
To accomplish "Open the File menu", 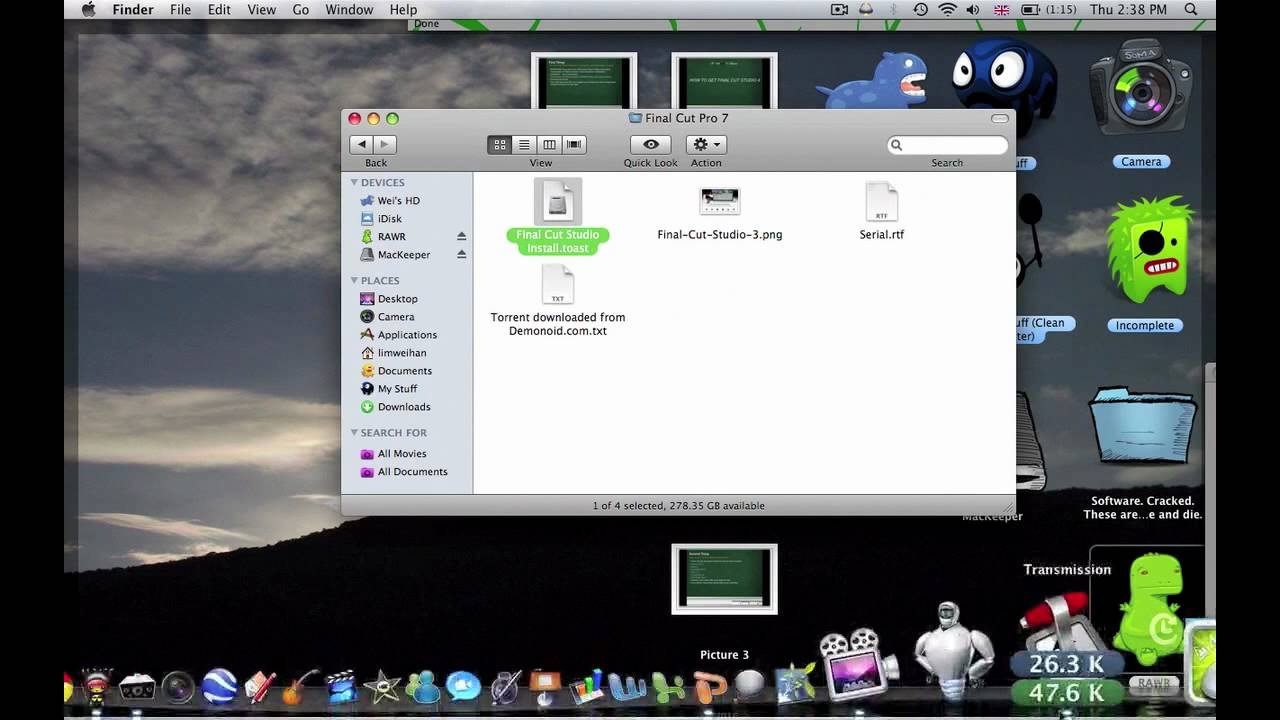I will click(180, 10).
